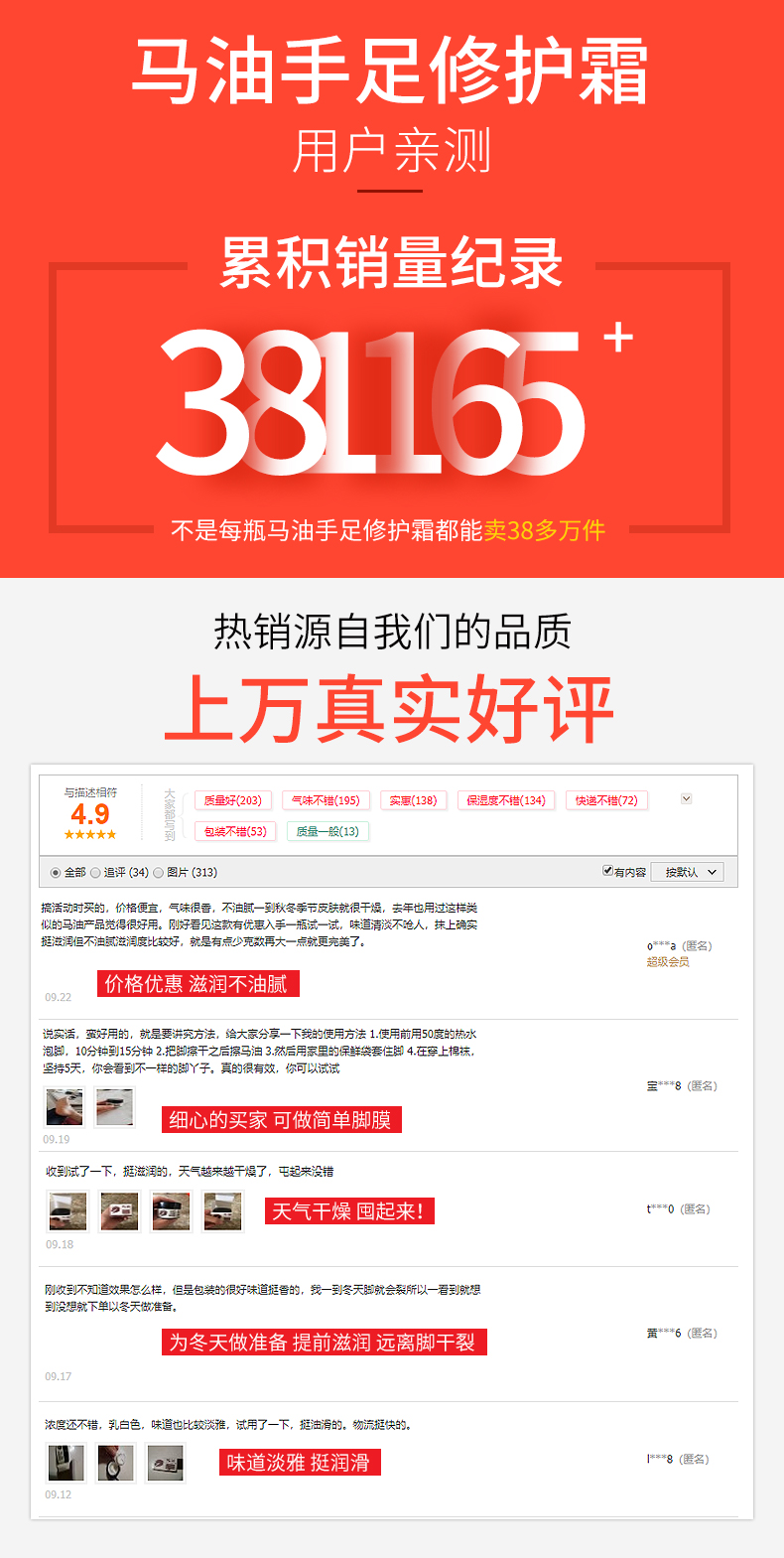Screen dimensions: 784x1558
Task: Uncheck the 有内容 checkbox
Action: point(607,871)
